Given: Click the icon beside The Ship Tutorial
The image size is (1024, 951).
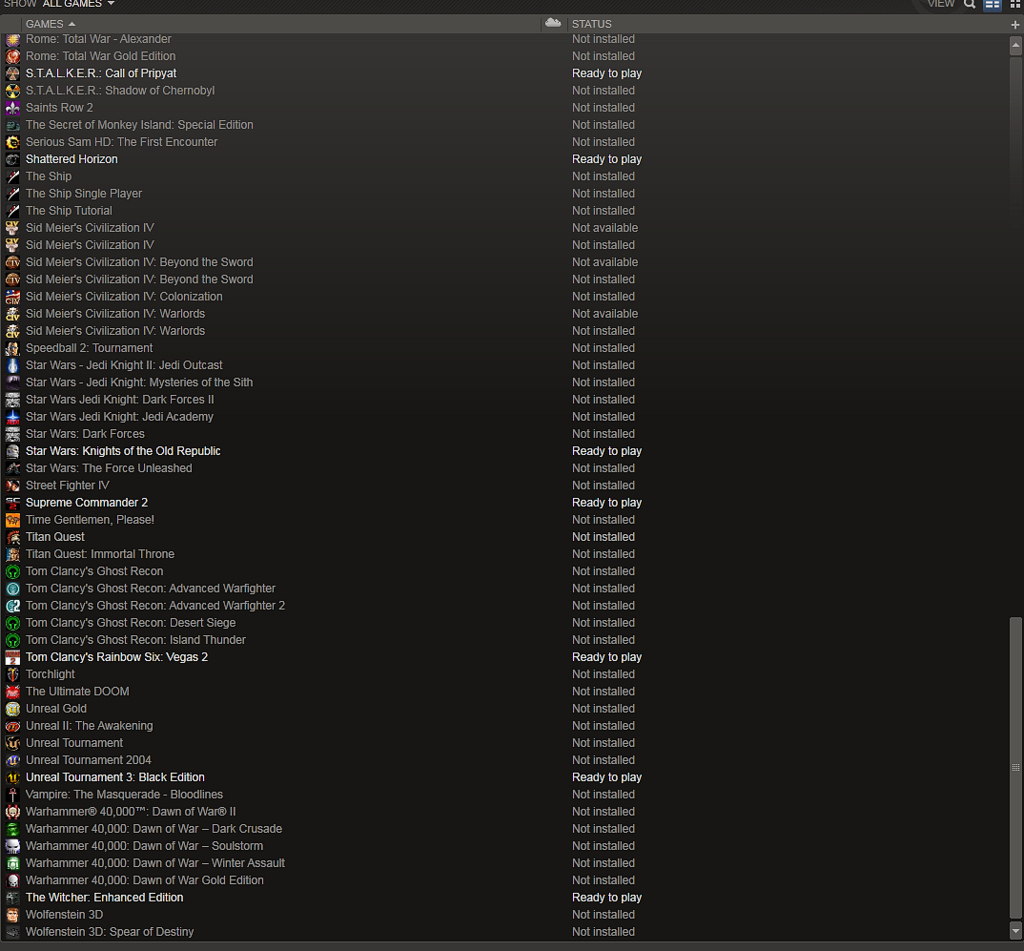Looking at the screenshot, I should [x=12, y=211].
